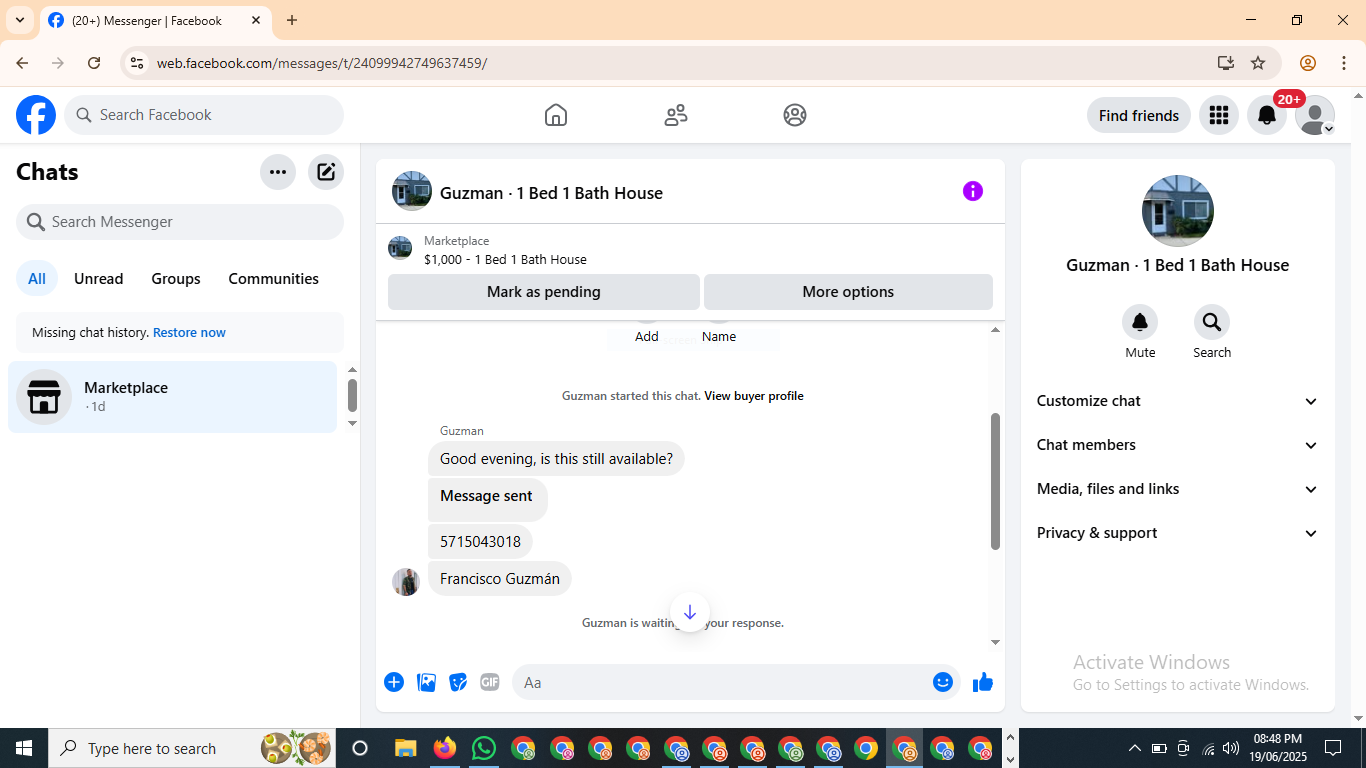The height and width of the screenshot is (768, 1366).
Task: Toggle the purple conversation information icon
Action: pyautogui.click(x=973, y=191)
